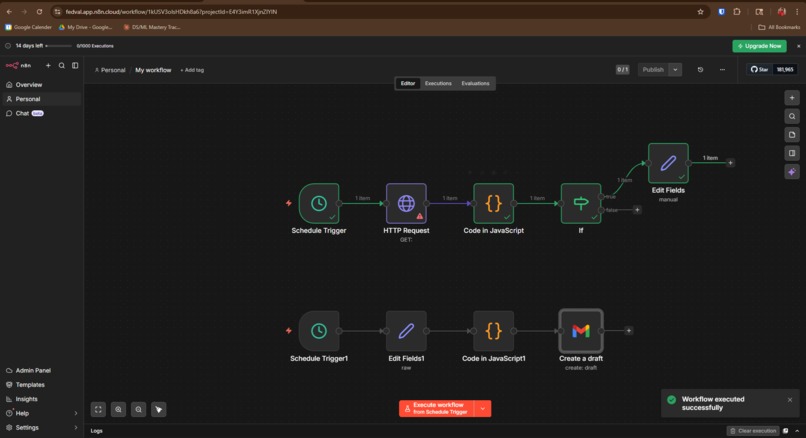Click the Personal breadcrumb

coord(110,70)
